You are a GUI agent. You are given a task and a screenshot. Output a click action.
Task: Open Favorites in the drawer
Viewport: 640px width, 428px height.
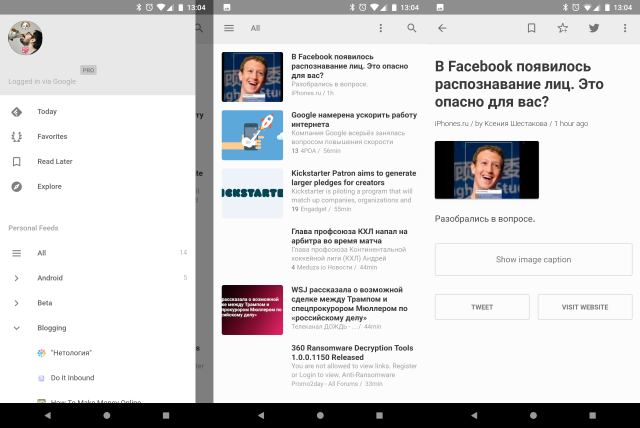coord(98,136)
